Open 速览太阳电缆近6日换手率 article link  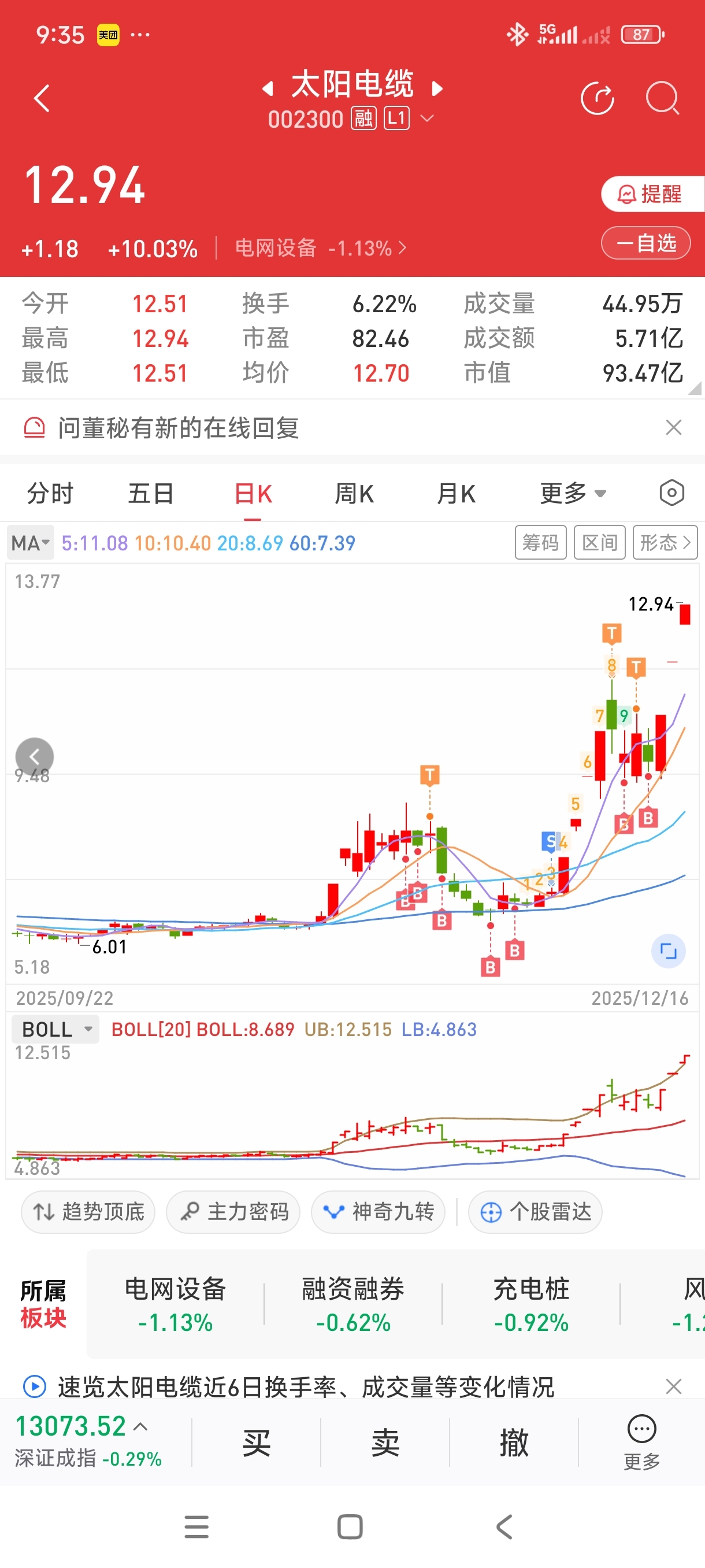pos(306,1386)
